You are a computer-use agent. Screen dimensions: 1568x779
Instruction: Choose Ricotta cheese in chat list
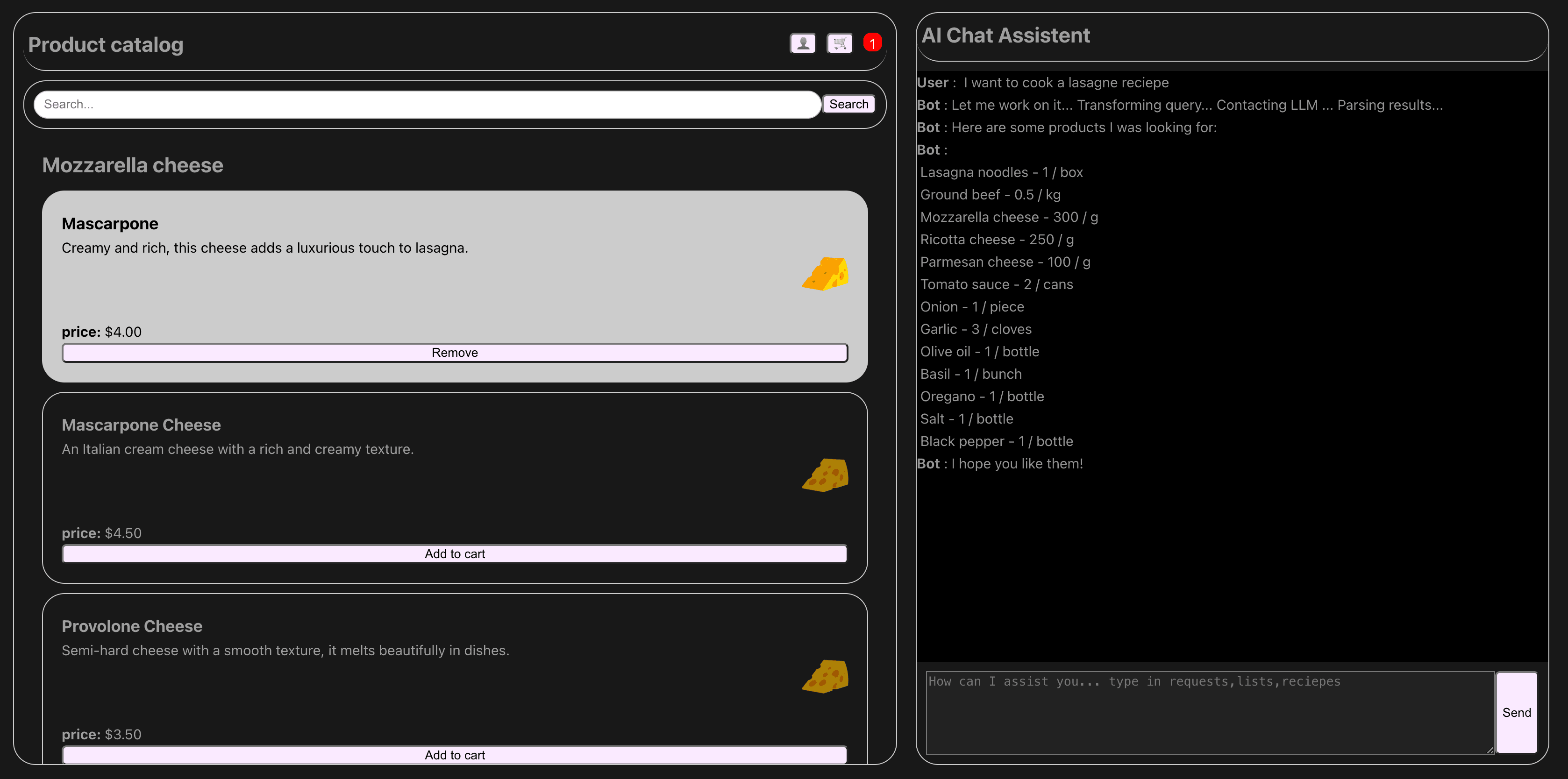click(x=997, y=240)
